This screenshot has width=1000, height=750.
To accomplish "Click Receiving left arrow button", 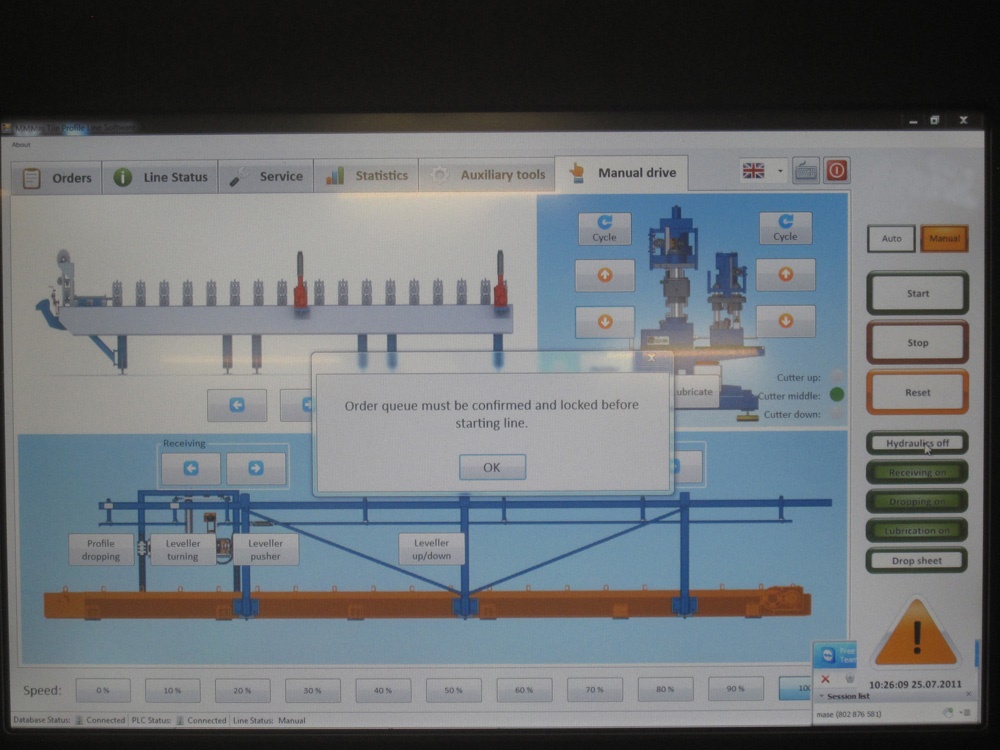I will [191, 468].
